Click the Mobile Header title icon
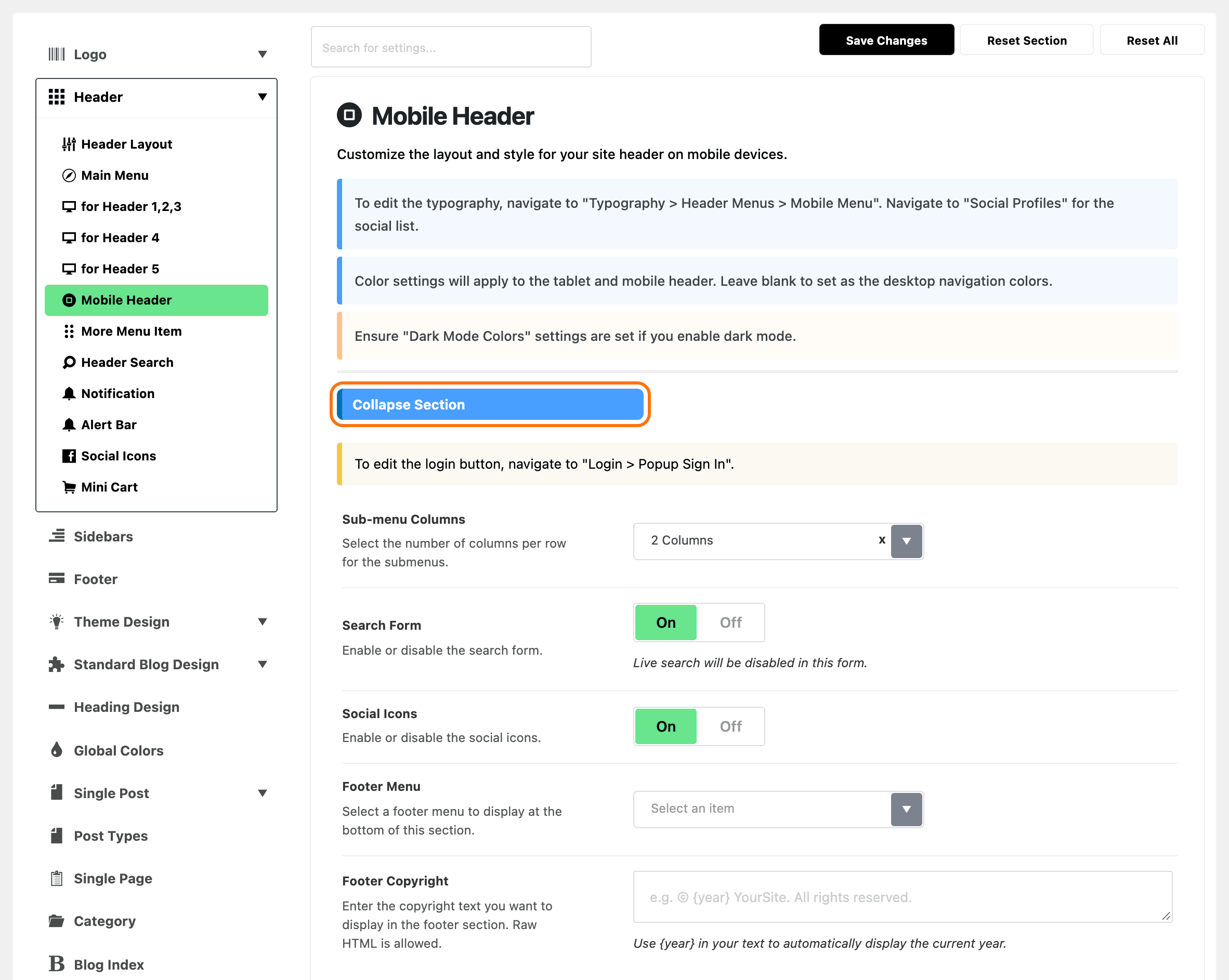Viewport: 1229px width, 980px height. pyautogui.click(x=349, y=115)
